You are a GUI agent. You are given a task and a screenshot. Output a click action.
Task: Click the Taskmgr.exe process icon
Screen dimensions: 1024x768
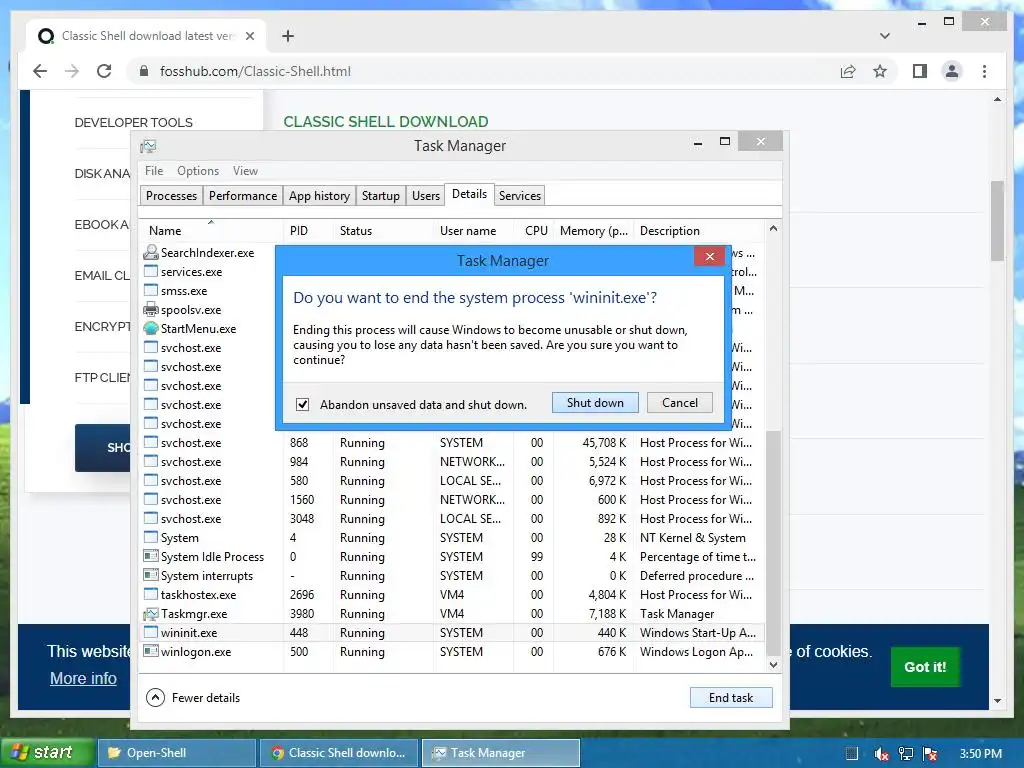pyautogui.click(x=151, y=614)
